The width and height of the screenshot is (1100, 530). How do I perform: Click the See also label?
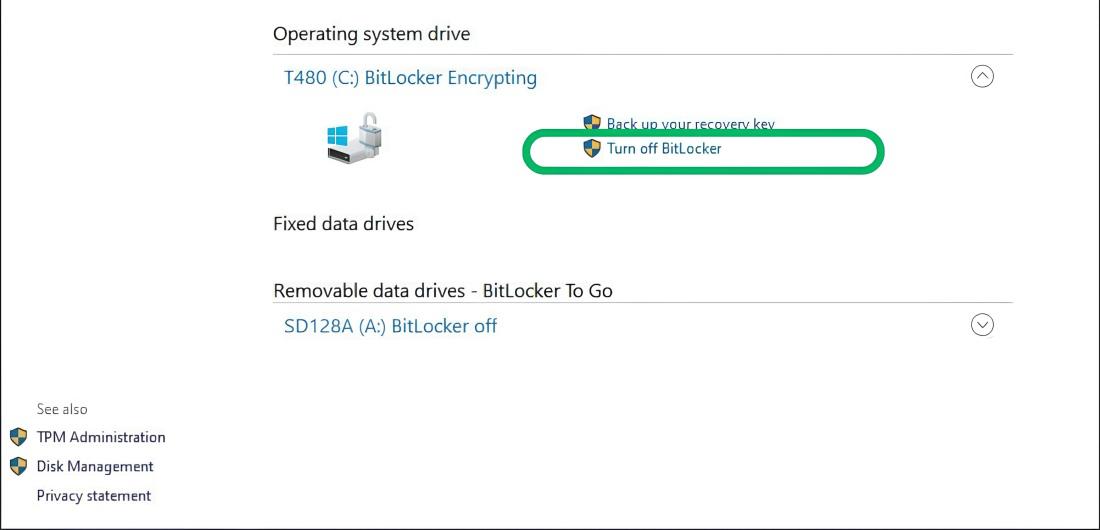(62, 409)
